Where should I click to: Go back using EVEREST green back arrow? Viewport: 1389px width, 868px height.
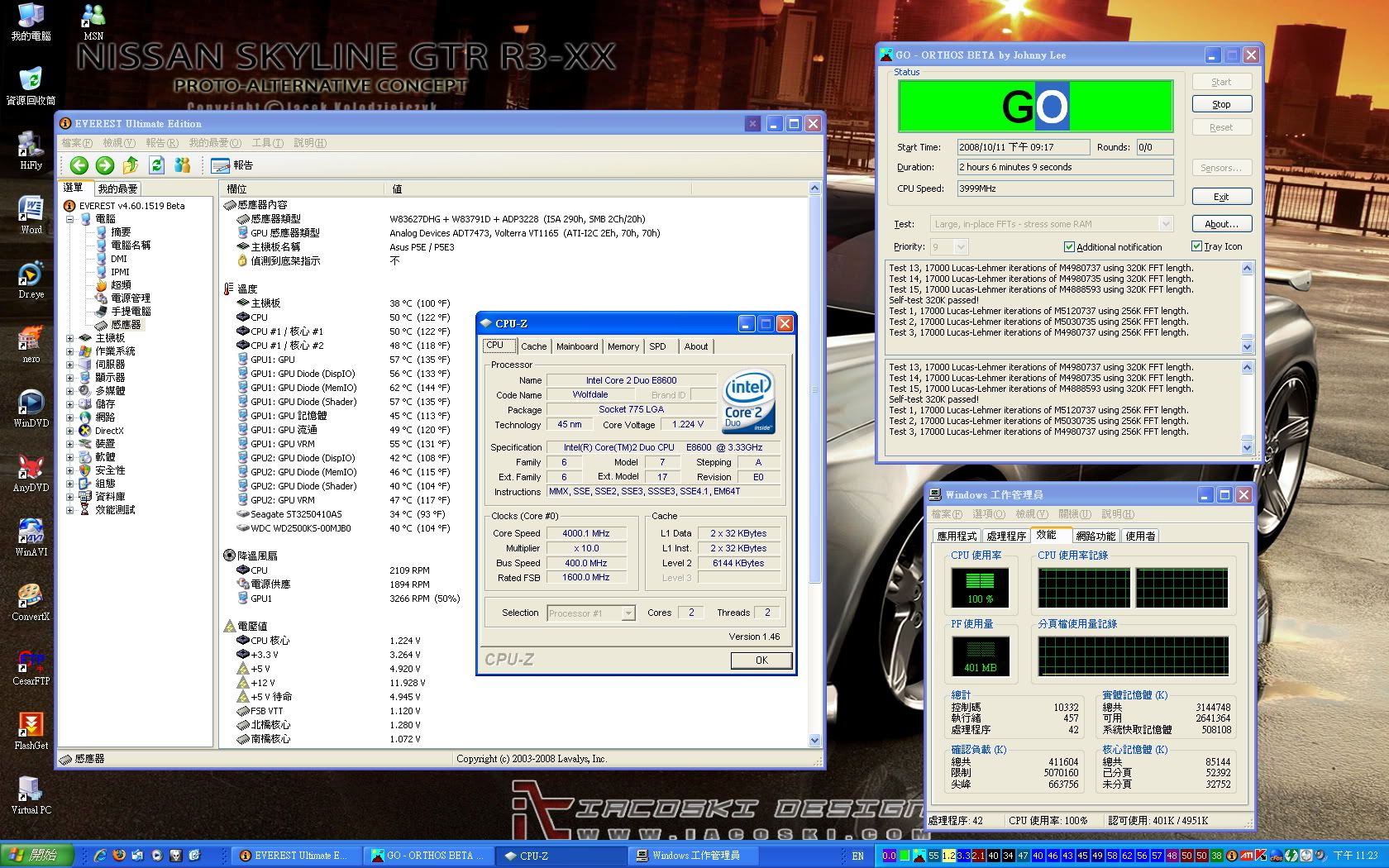tap(79, 165)
